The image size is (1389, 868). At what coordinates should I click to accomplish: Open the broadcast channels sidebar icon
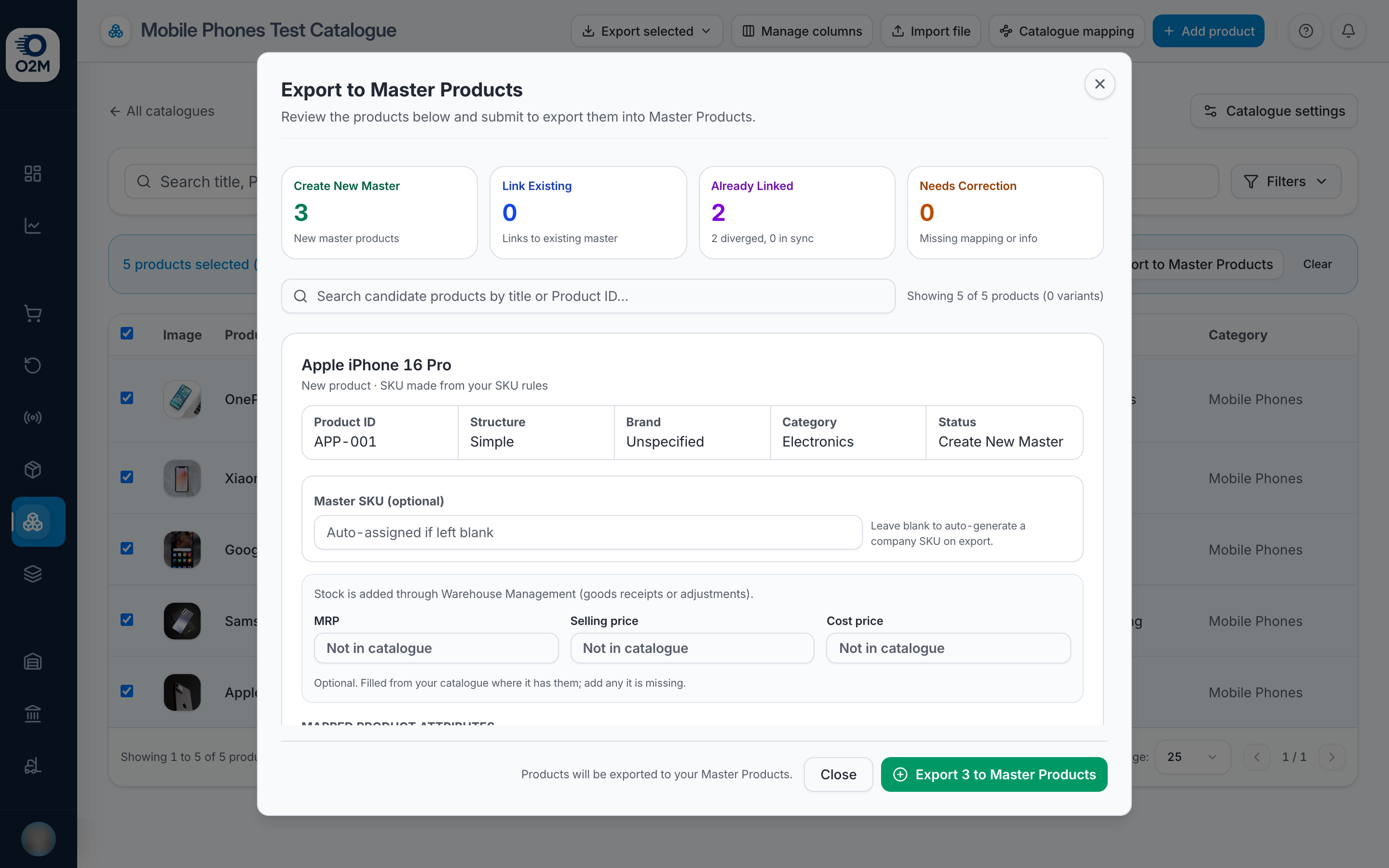pos(33,417)
